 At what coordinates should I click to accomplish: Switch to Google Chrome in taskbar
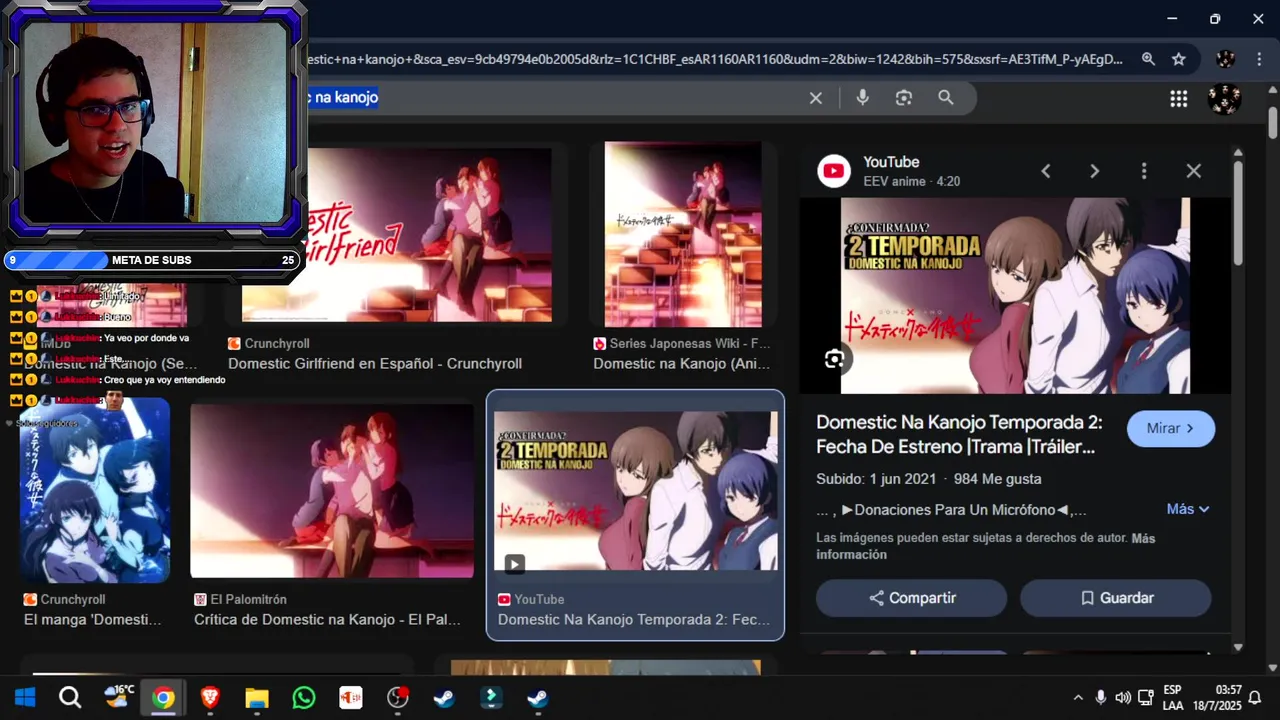pyautogui.click(x=163, y=697)
